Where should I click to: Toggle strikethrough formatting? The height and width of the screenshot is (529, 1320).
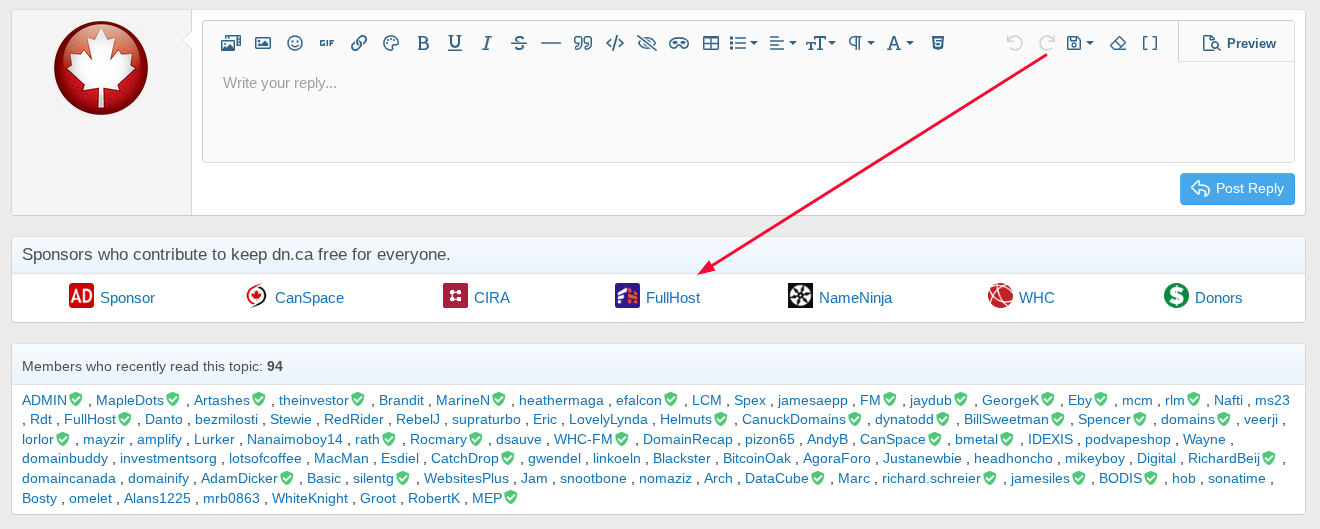(x=519, y=43)
